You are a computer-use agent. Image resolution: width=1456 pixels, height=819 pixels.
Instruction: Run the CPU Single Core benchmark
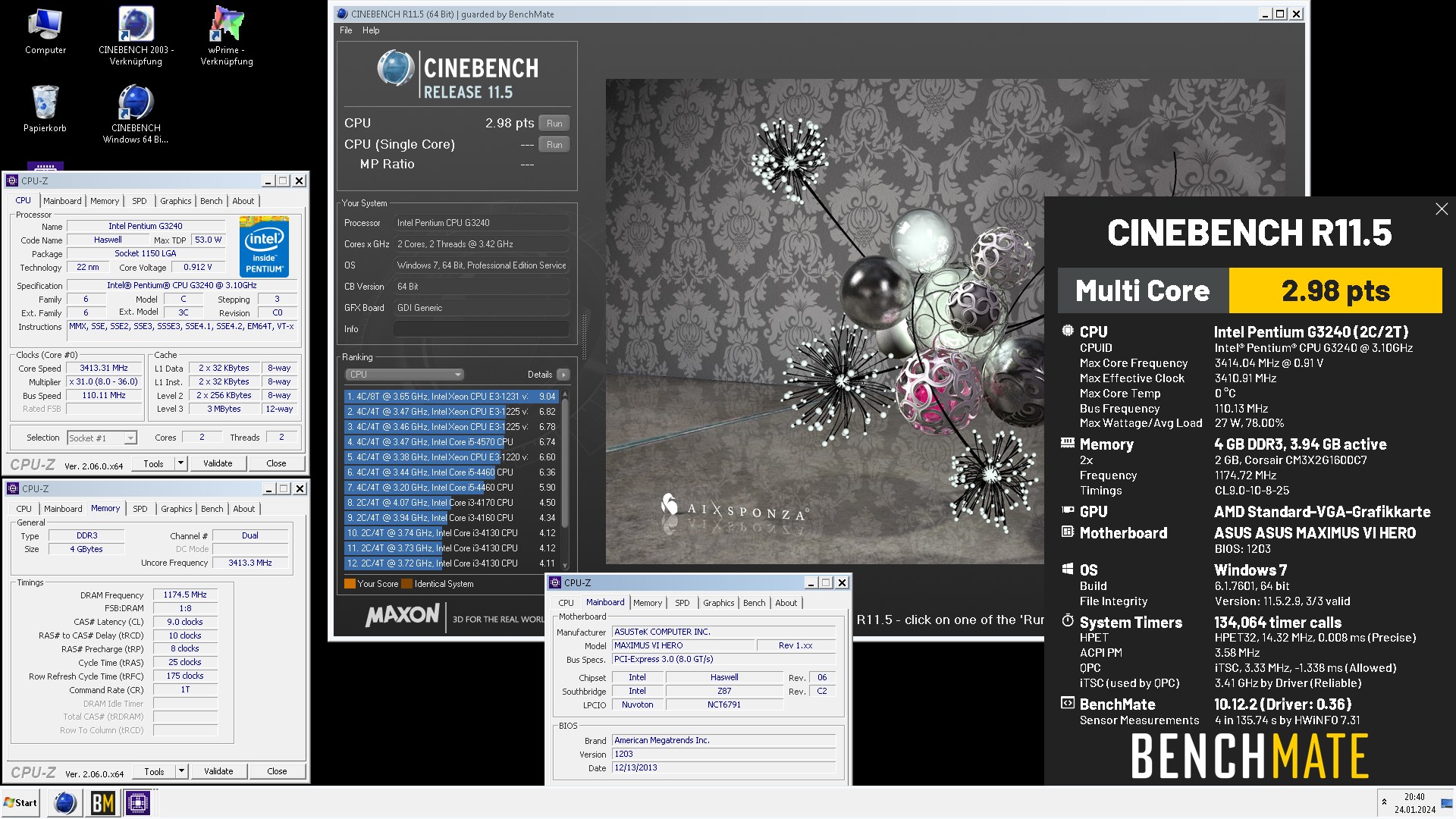[554, 145]
